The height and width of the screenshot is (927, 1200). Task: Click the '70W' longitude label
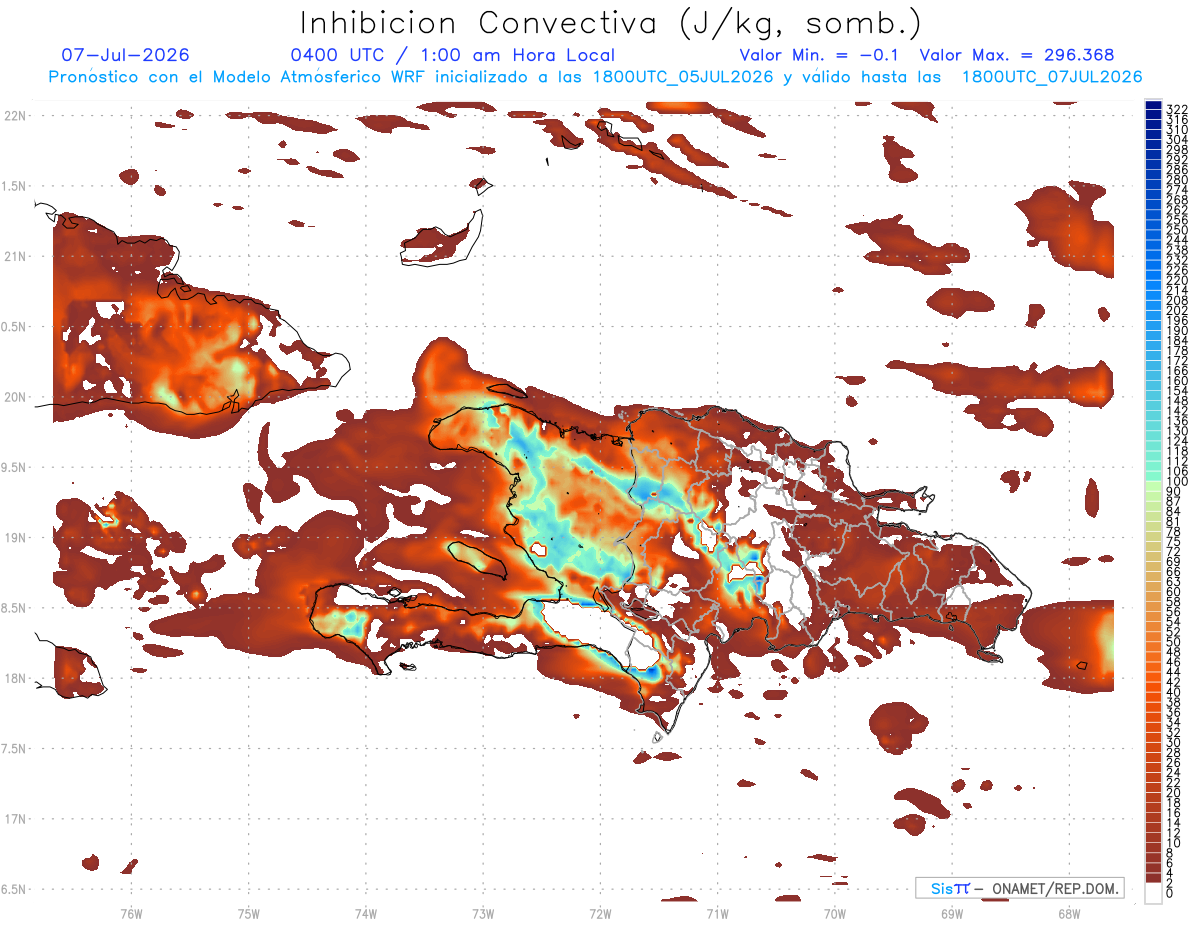pos(835,914)
